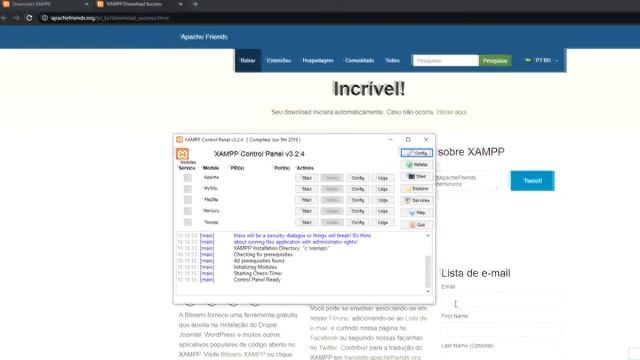Click the Tweet! button
640x360 pixels.
pyautogui.click(x=532, y=181)
